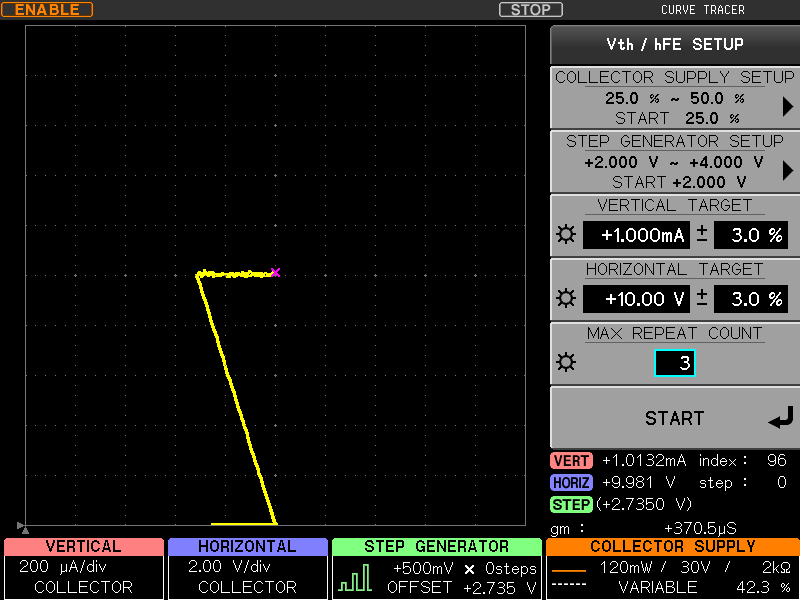Click the solid orange line legend icon
The height and width of the screenshot is (600, 800).
(569, 570)
